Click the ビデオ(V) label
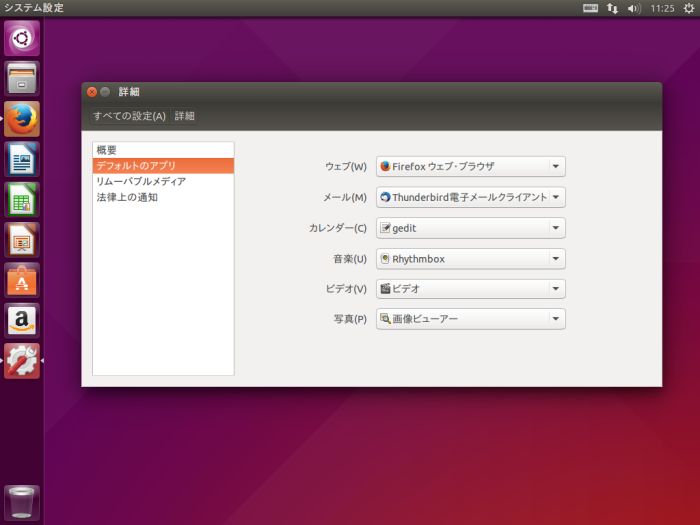700x525 pixels. coord(346,289)
